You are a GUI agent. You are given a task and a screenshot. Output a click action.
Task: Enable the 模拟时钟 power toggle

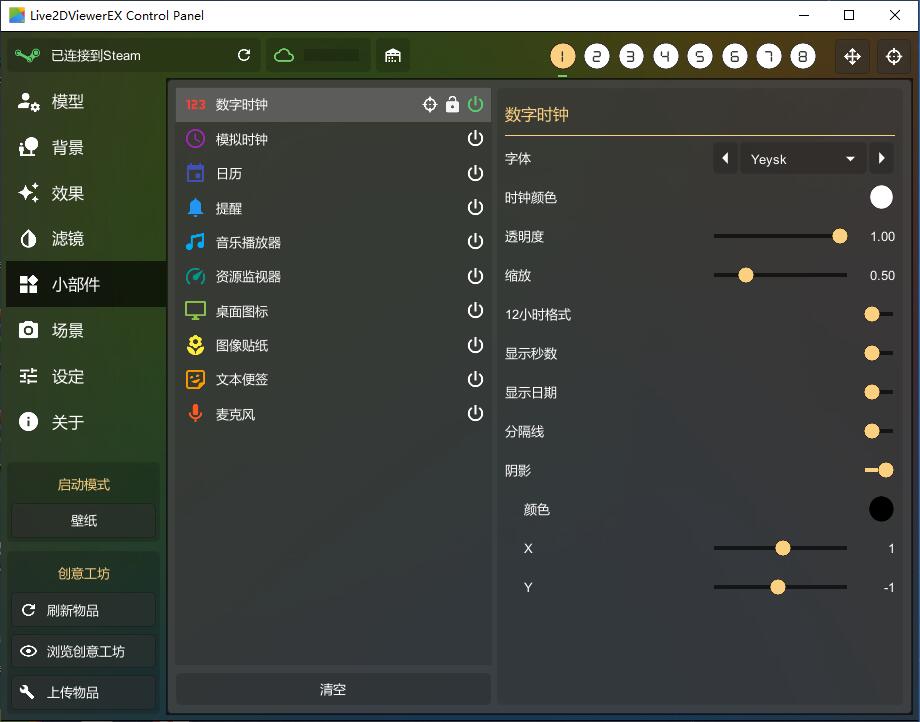(x=475, y=139)
